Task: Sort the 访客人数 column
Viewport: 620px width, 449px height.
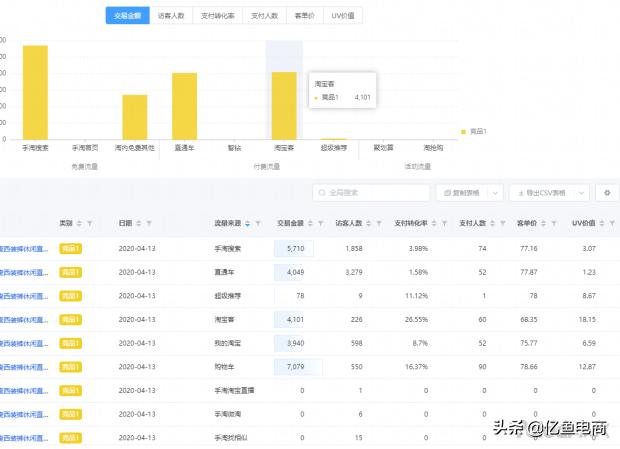Action: click(369, 223)
